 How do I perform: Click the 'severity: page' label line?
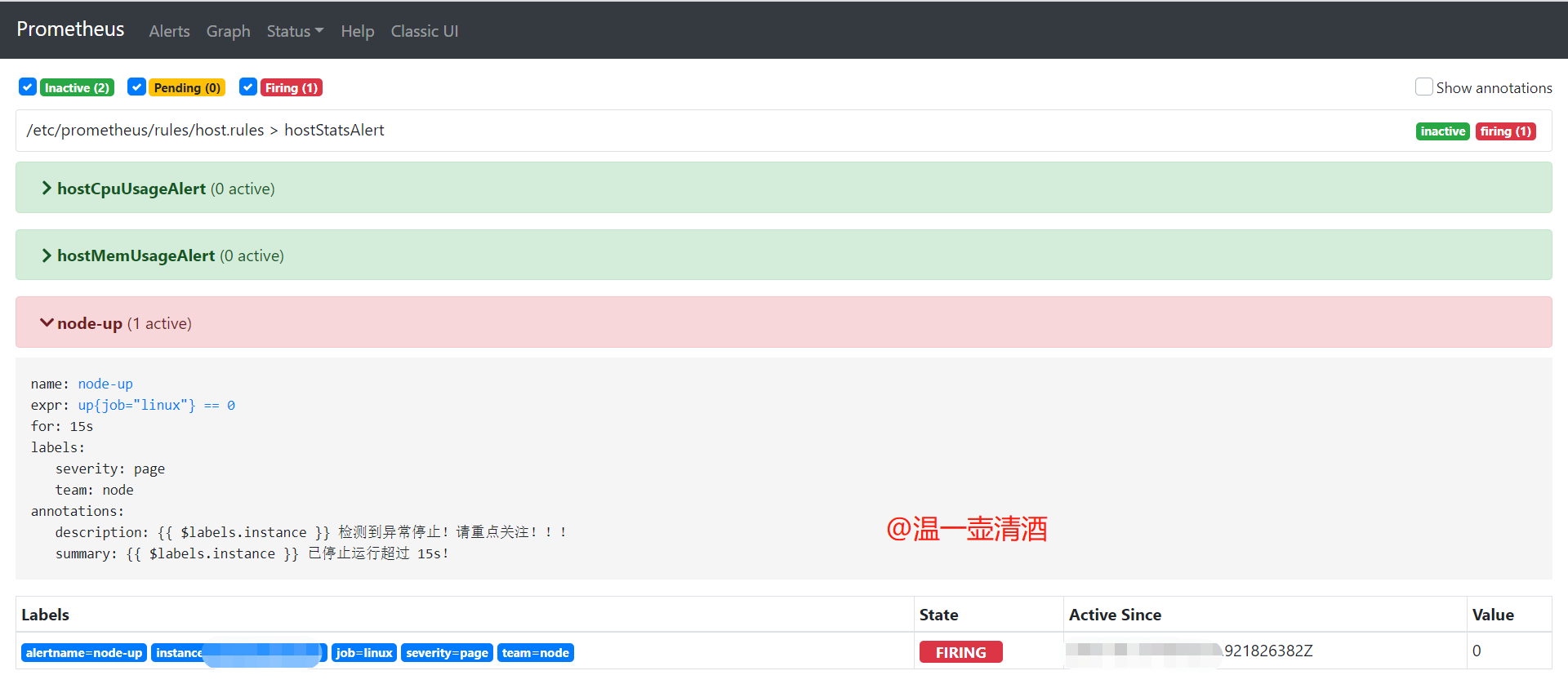click(110, 469)
